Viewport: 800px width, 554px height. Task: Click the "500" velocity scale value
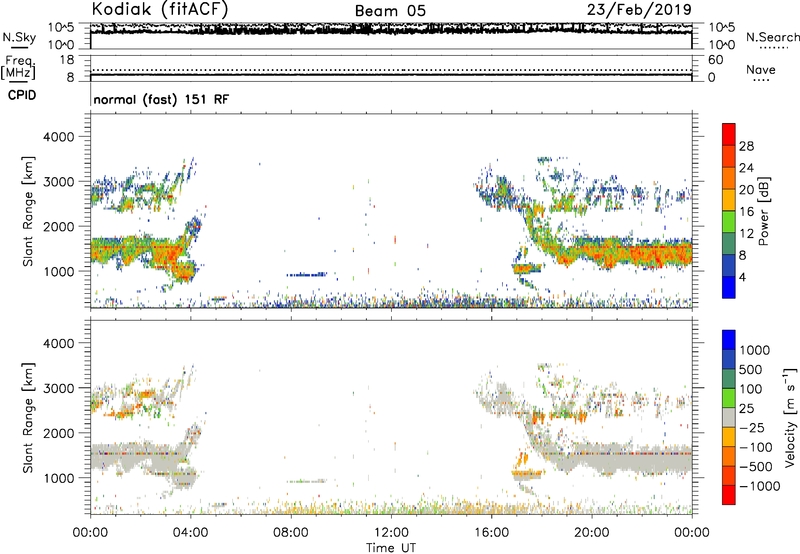751,370
